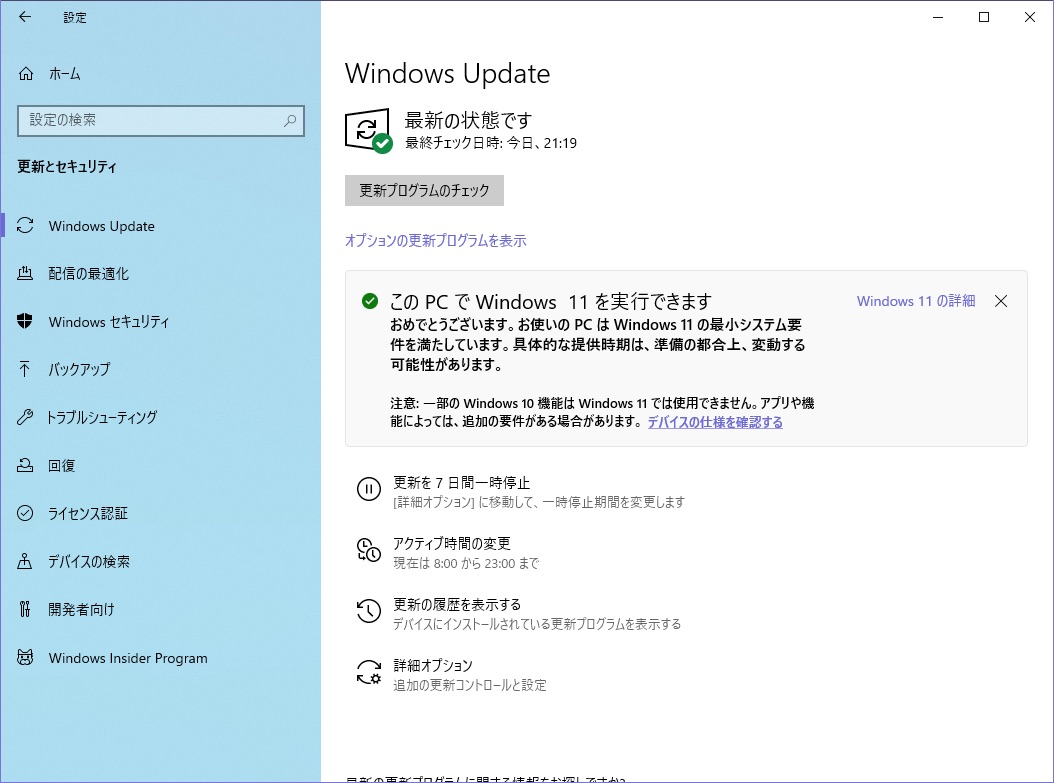Select 回復 in the sidebar
Screen dimensions: 1054x783
point(161,466)
